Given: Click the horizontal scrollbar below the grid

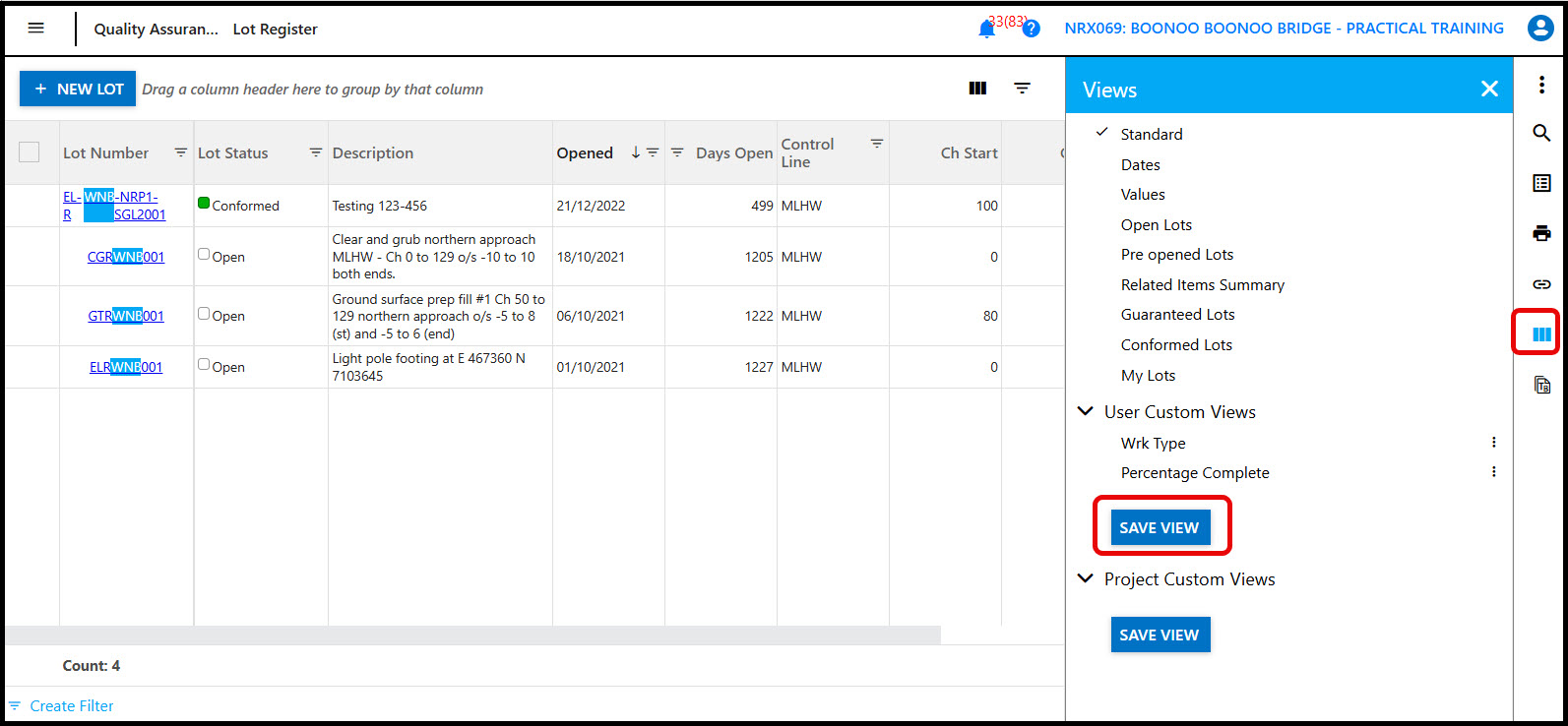Looking at the screenshot, I should (x=472, y=635).
